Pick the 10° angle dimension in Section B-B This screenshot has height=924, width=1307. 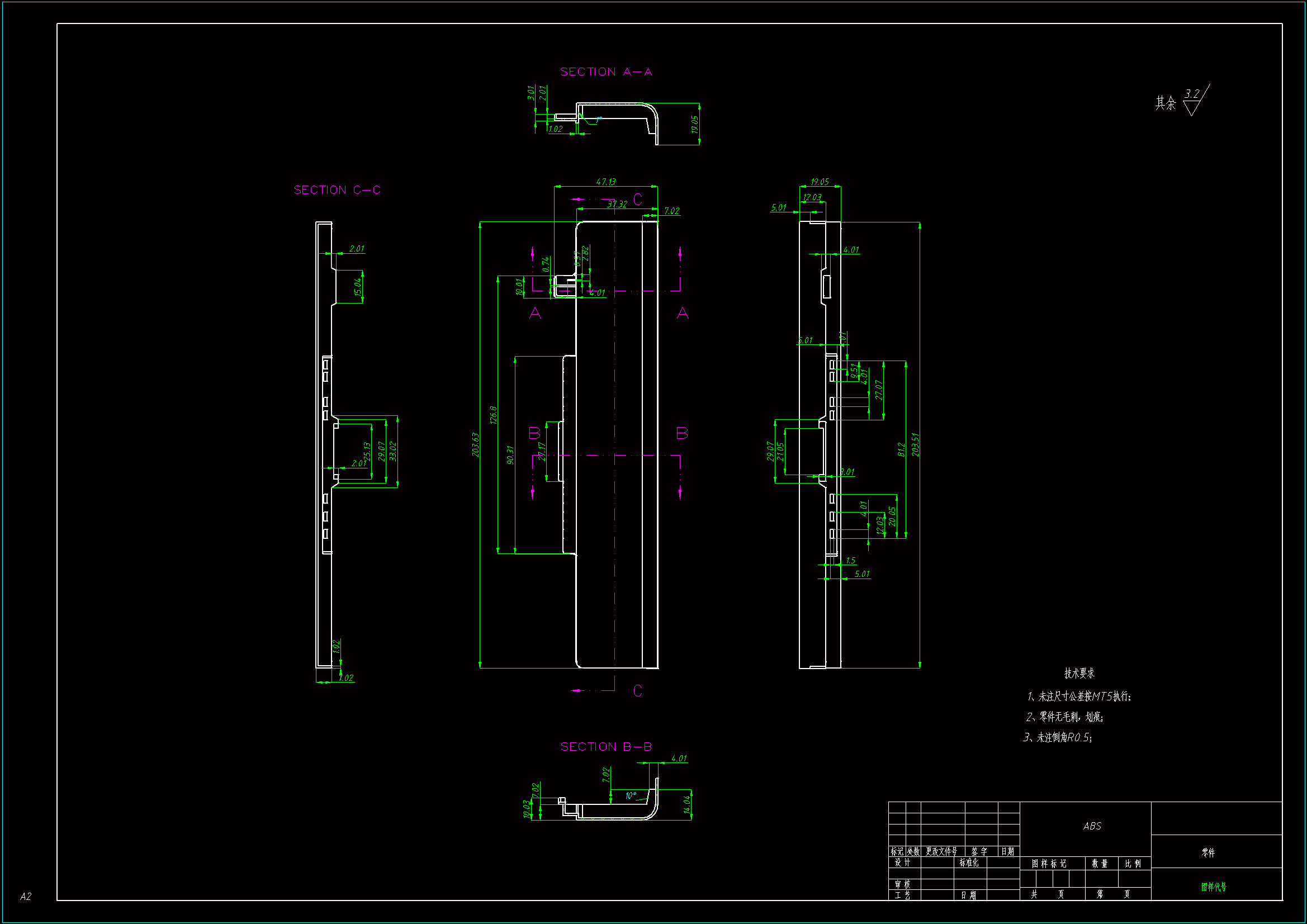click(x=631, y=795)
